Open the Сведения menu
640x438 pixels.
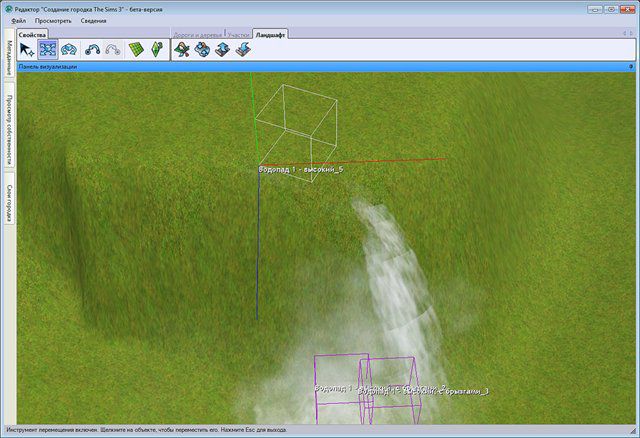(x=94, y=20)
